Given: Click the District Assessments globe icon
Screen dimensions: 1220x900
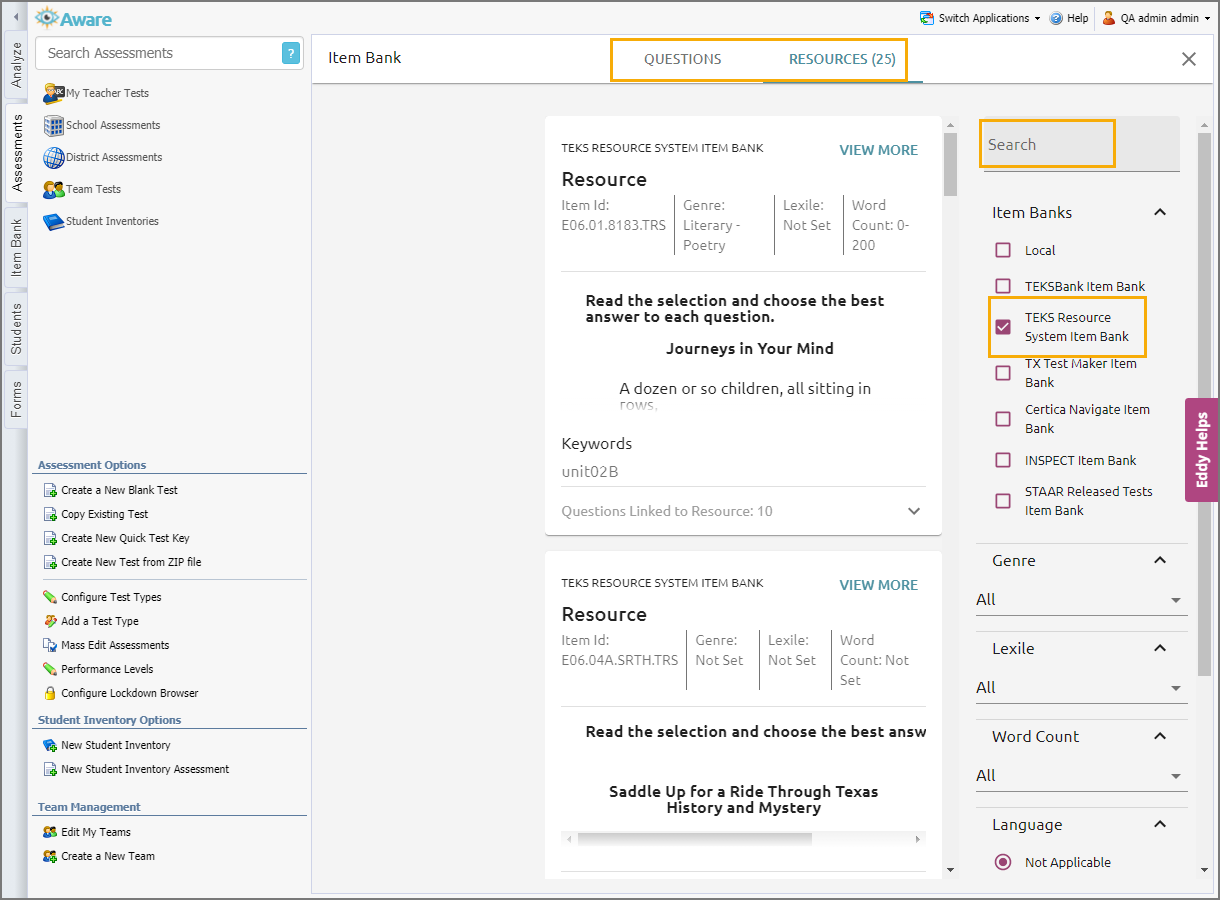Looking at the screenshot, I should [53, 157].
